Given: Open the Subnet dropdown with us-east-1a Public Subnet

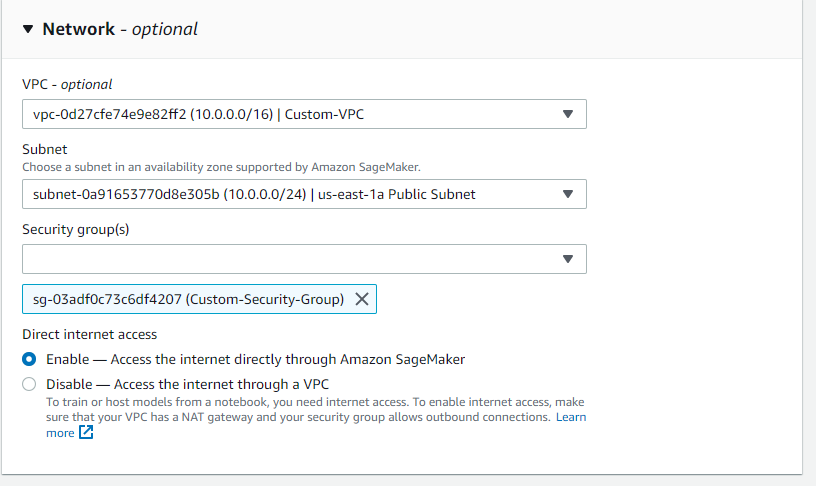Looking at the screenshot, I should coord(304,194).
